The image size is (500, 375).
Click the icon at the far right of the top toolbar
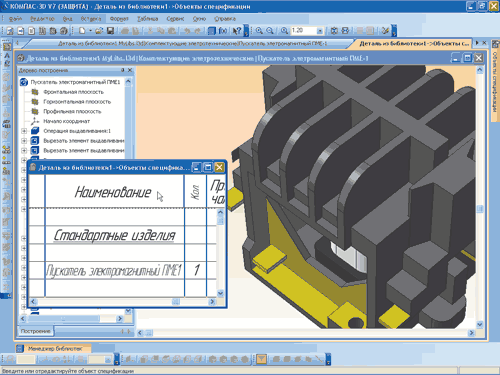tap(386, 31)
